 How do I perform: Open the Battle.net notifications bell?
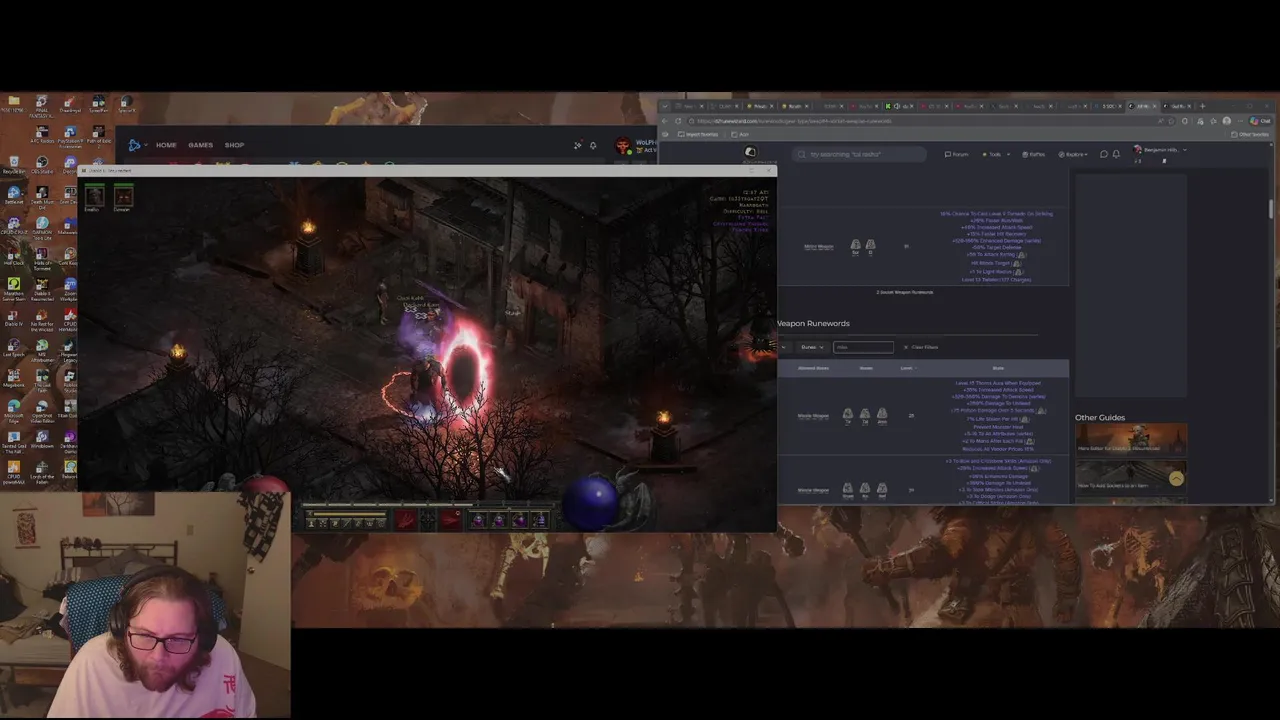tap(593, 145)
